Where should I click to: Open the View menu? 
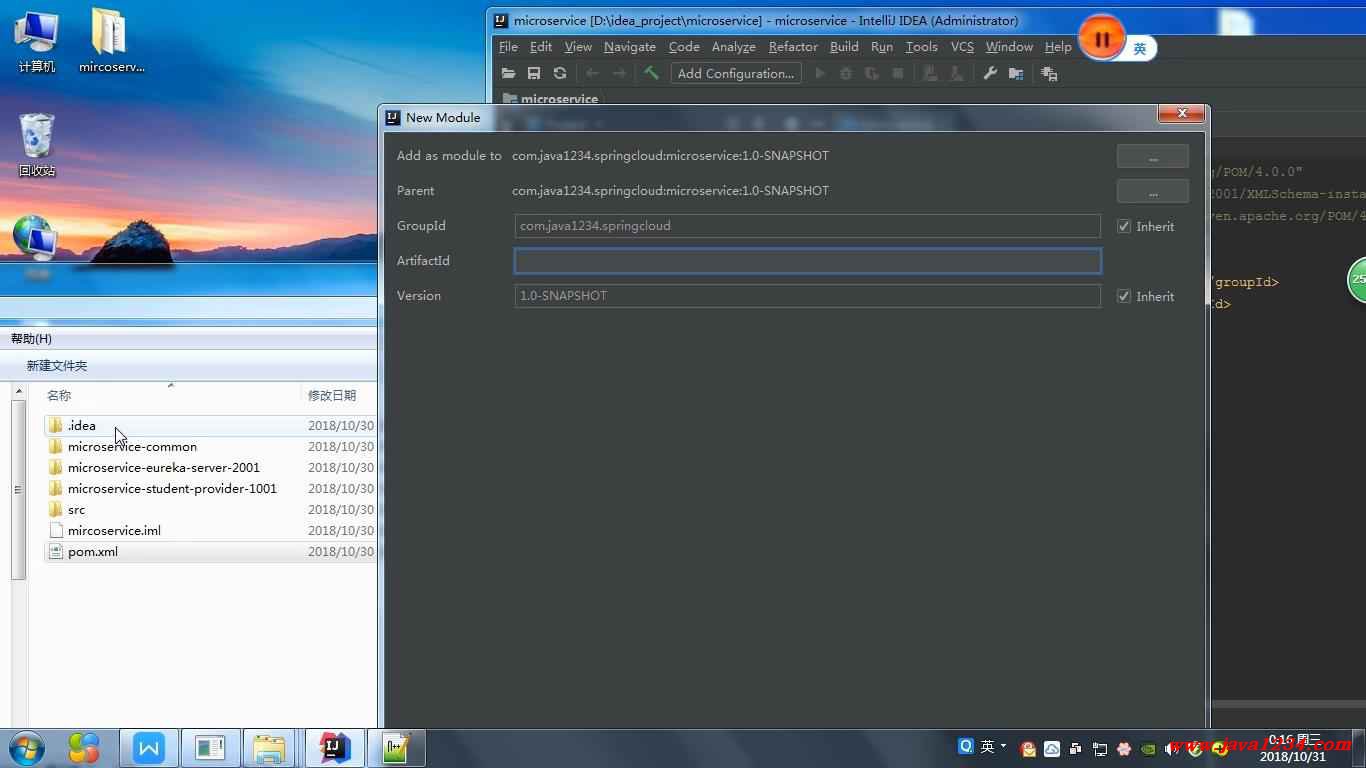click(x=578, y=47)
